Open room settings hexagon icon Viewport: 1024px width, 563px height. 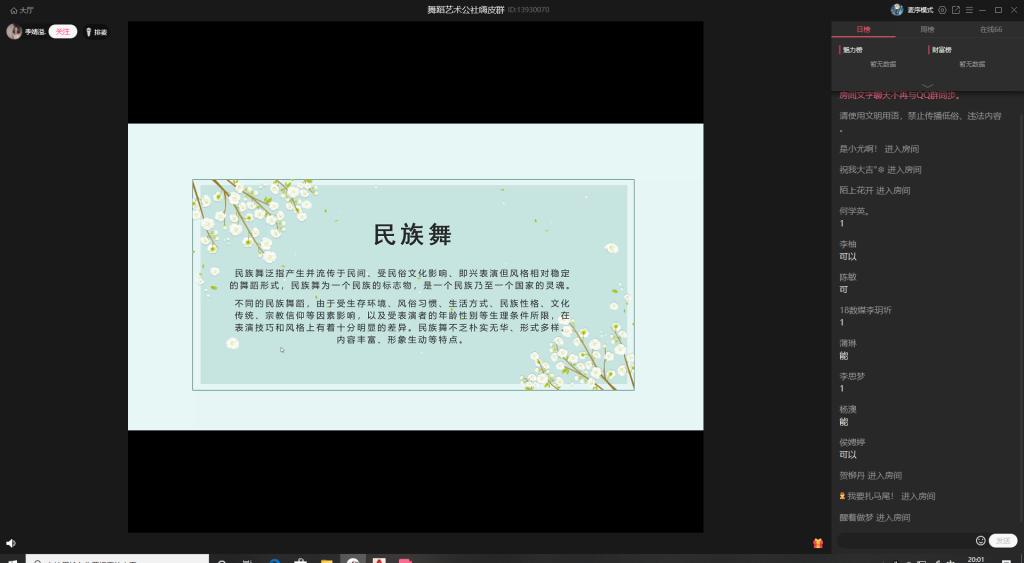942,10
